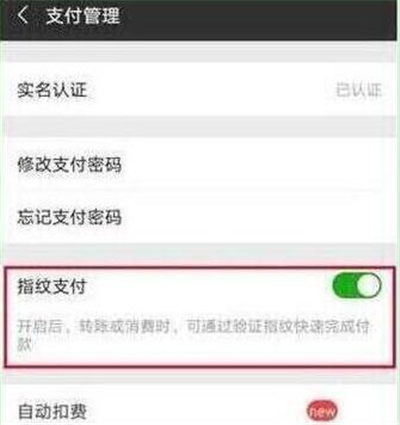Click empty area of 修改支付密码 row
400x425 pixels.
click(257, 164)
